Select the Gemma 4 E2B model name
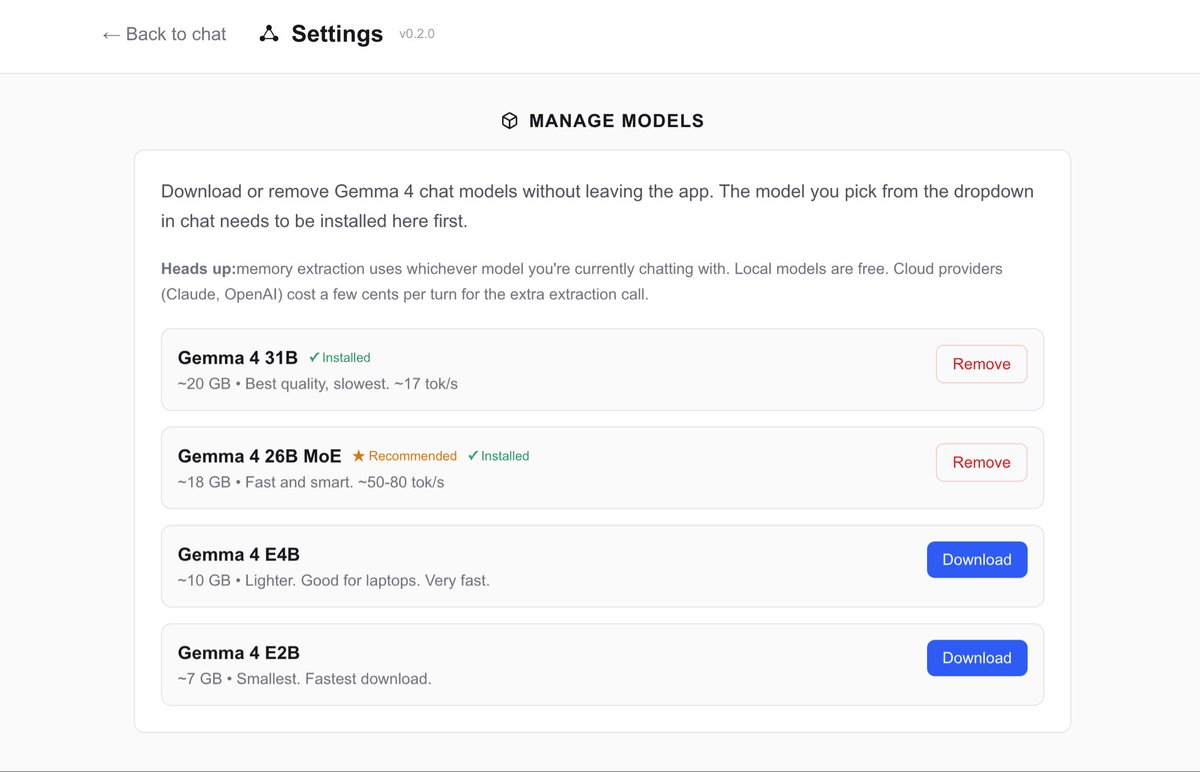The image size is (1200, 772). click(239, 653)
